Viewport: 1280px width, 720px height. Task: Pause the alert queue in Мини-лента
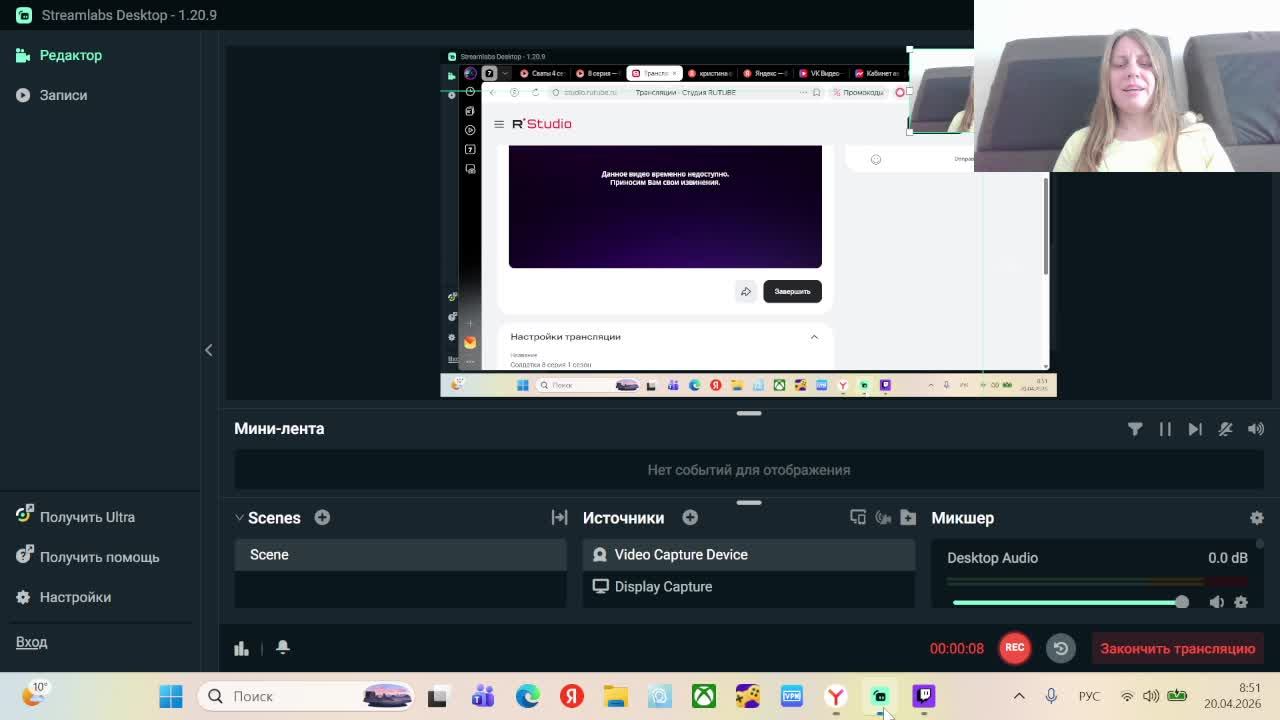coord(1165,429)
